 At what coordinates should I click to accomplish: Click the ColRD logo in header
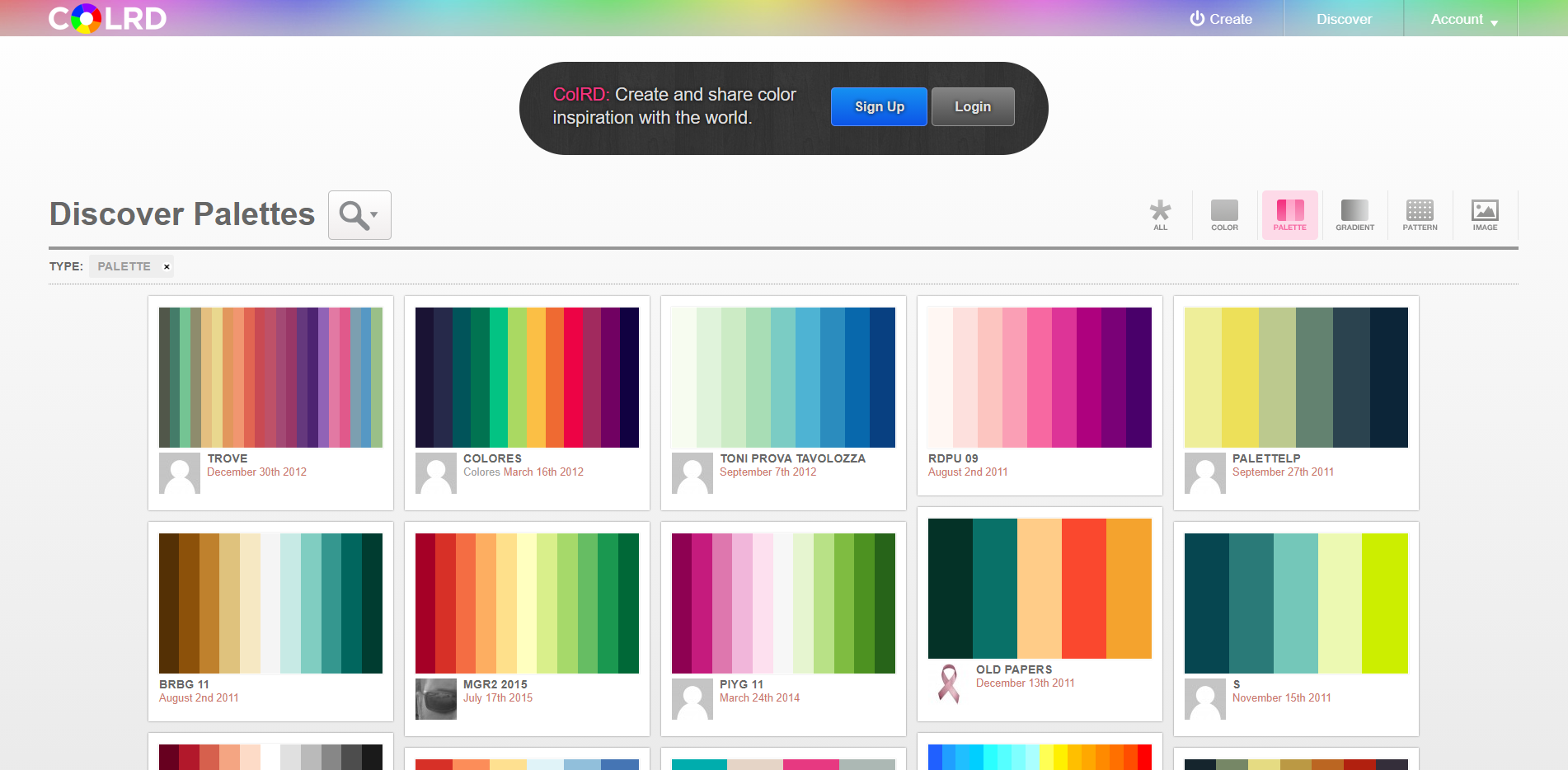(x=107, y=18)
